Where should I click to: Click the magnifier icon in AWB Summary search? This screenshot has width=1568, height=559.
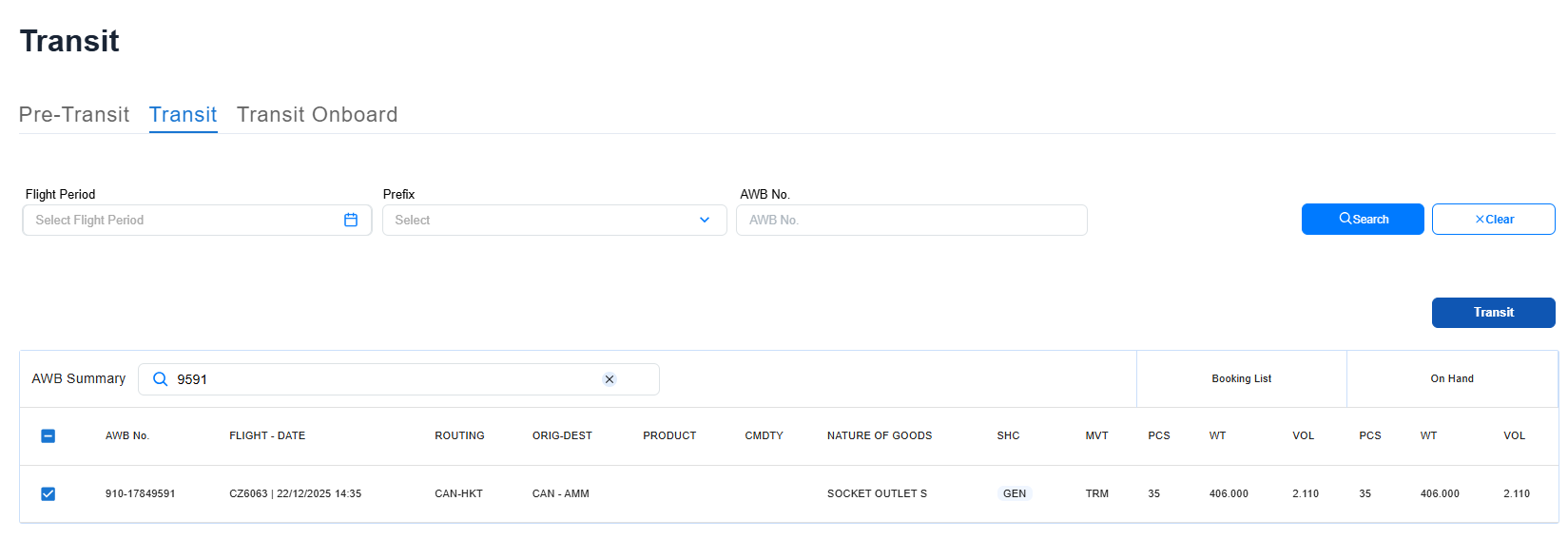(x=160, y=379)
